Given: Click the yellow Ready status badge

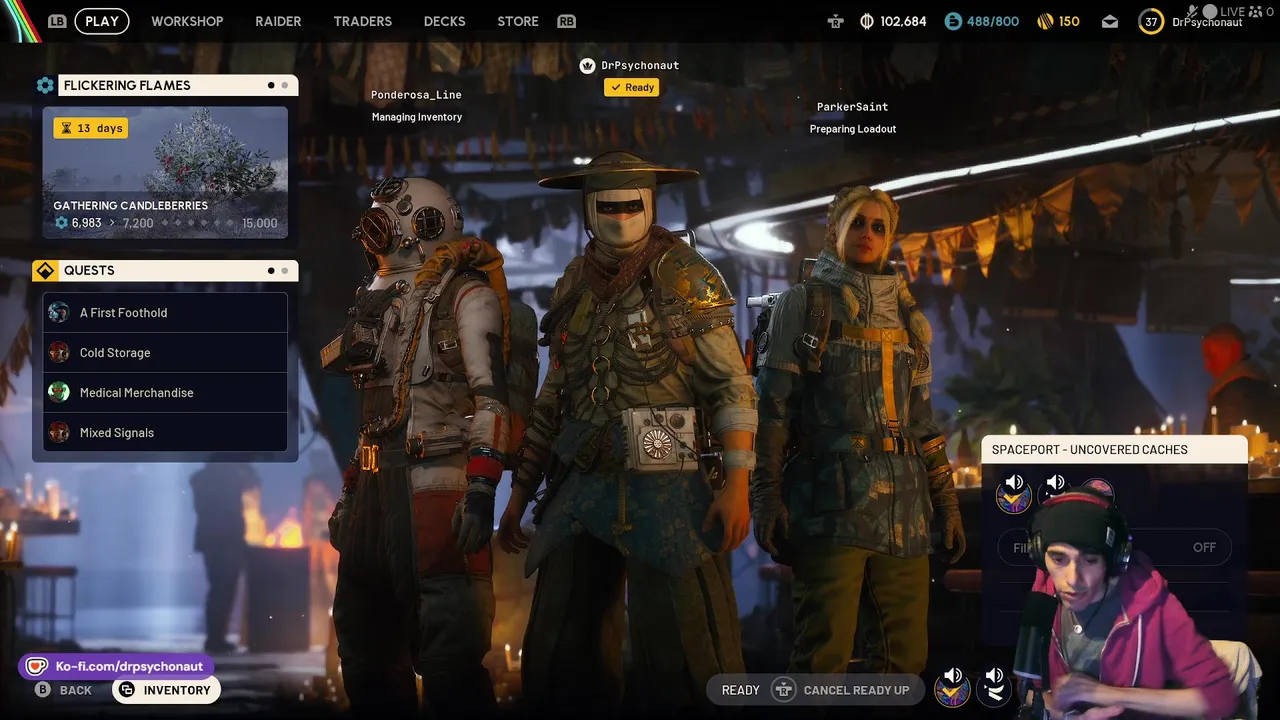Looking at the screenshot, I should tap(631, 87).
